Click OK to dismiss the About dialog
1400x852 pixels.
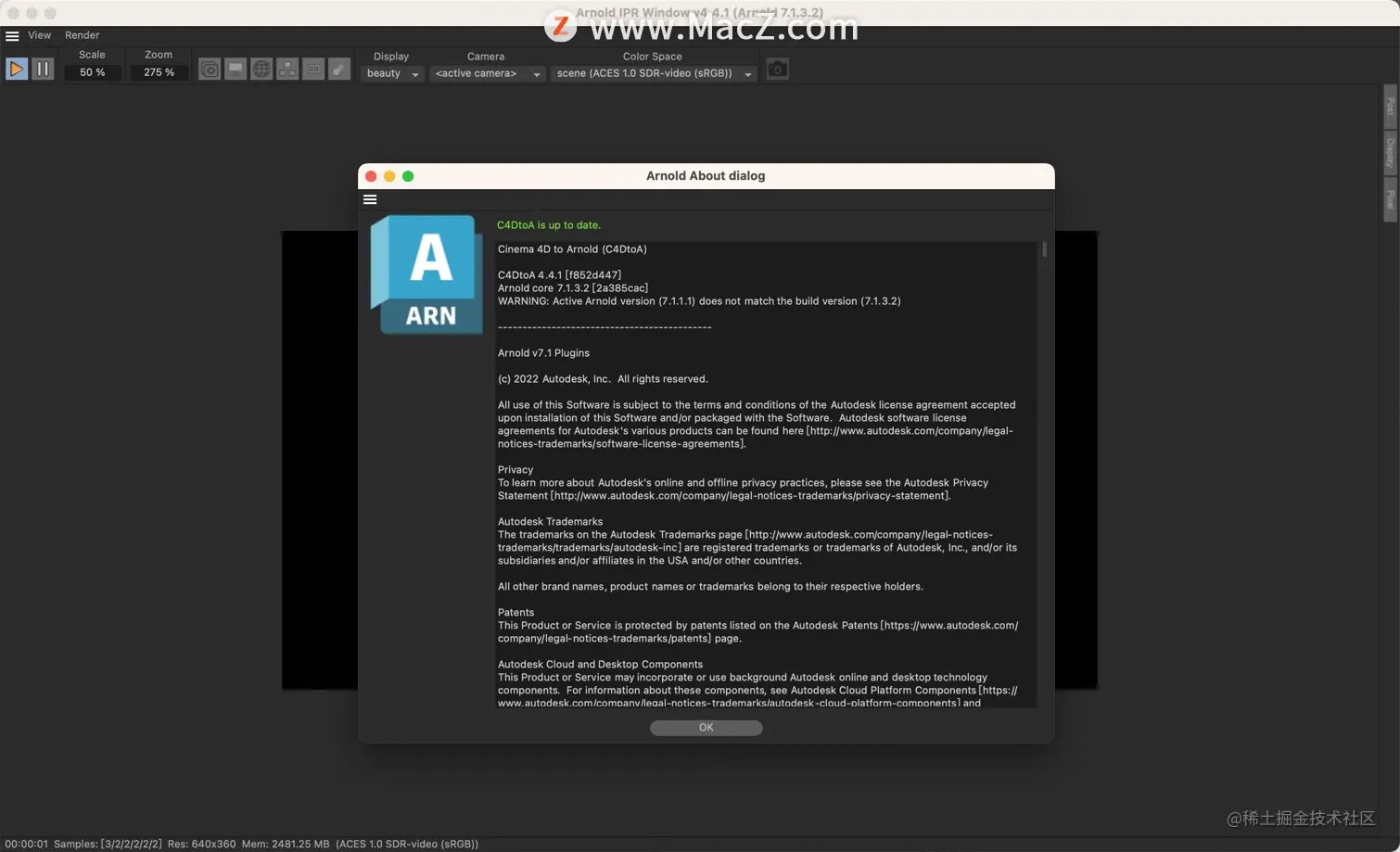tap(706, 728)
